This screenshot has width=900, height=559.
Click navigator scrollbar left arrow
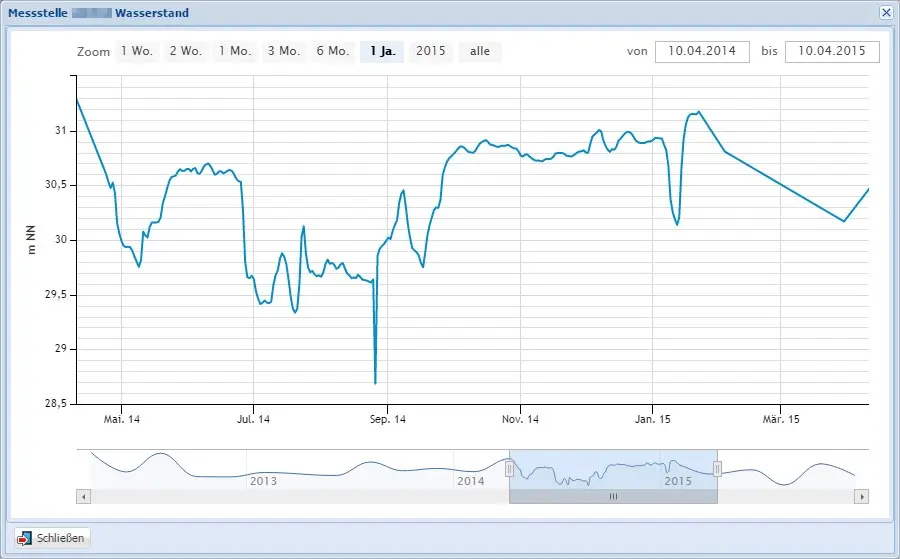[x=84, y=496]
